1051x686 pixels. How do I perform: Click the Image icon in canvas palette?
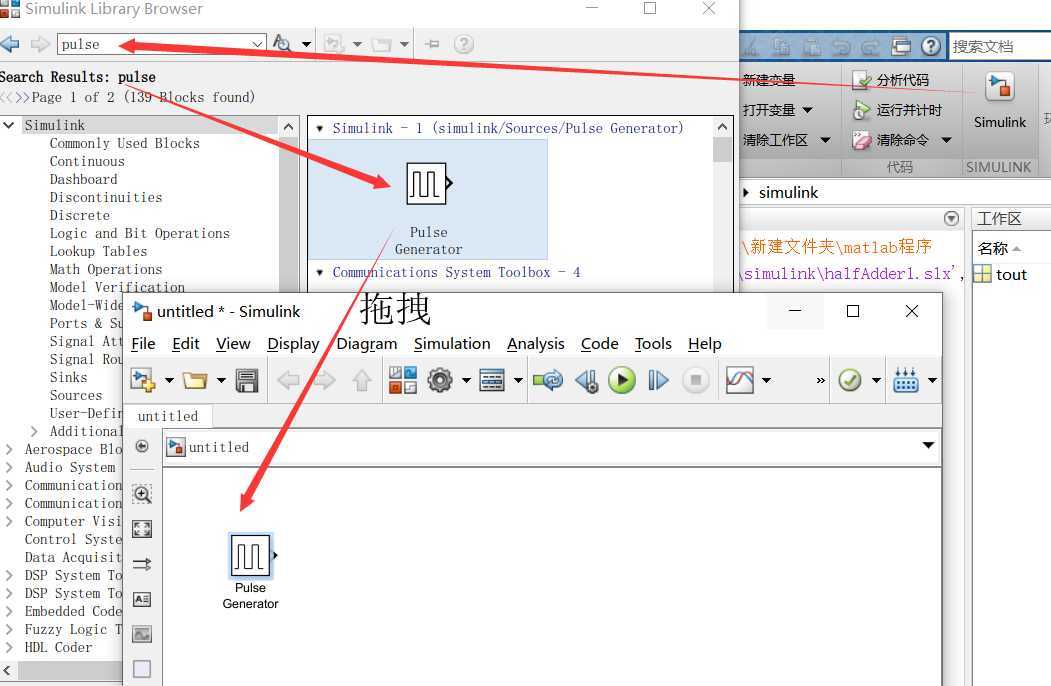click(x=142, y=634)
